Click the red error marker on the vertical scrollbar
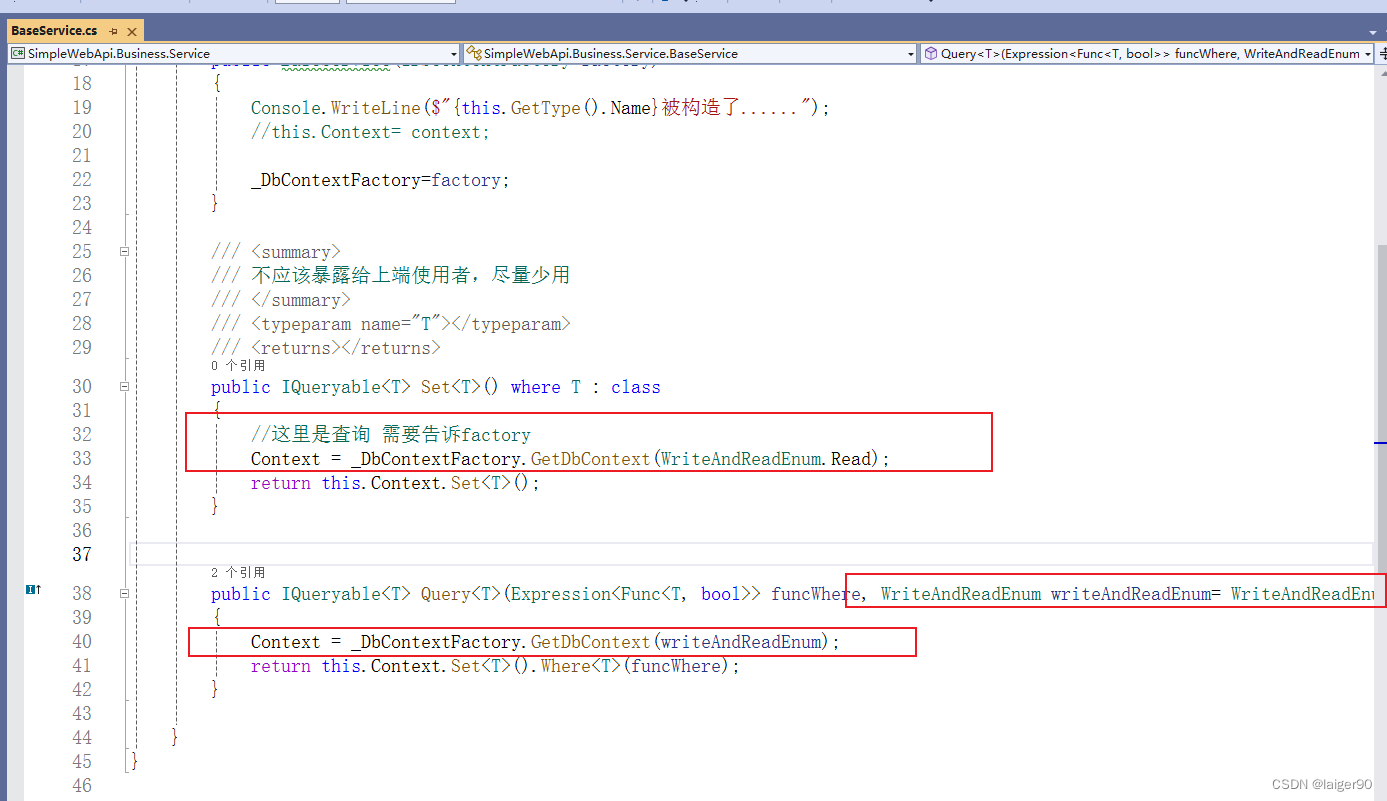Viewport: 1387px width, 801px height. tap(1381, 443)
